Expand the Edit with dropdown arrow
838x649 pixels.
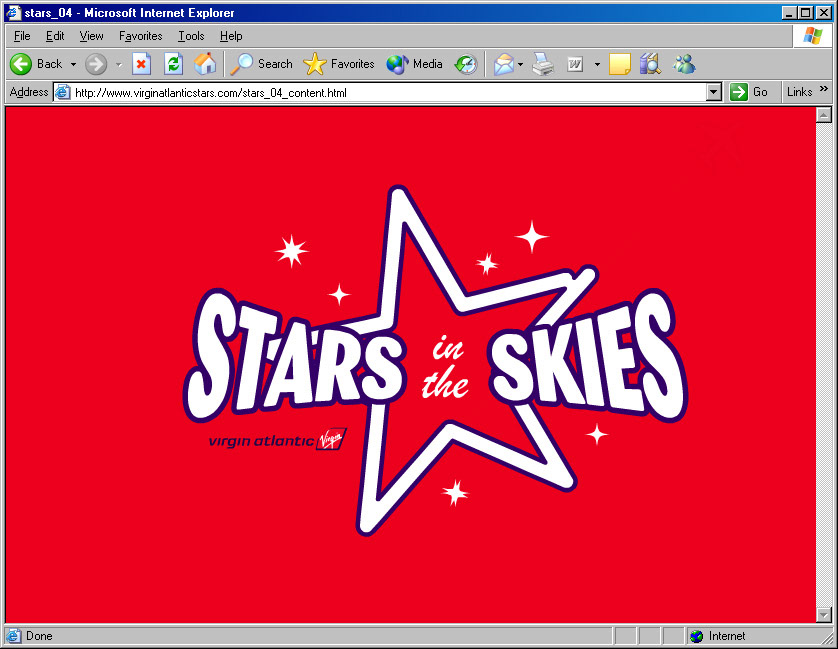point(598,65)
